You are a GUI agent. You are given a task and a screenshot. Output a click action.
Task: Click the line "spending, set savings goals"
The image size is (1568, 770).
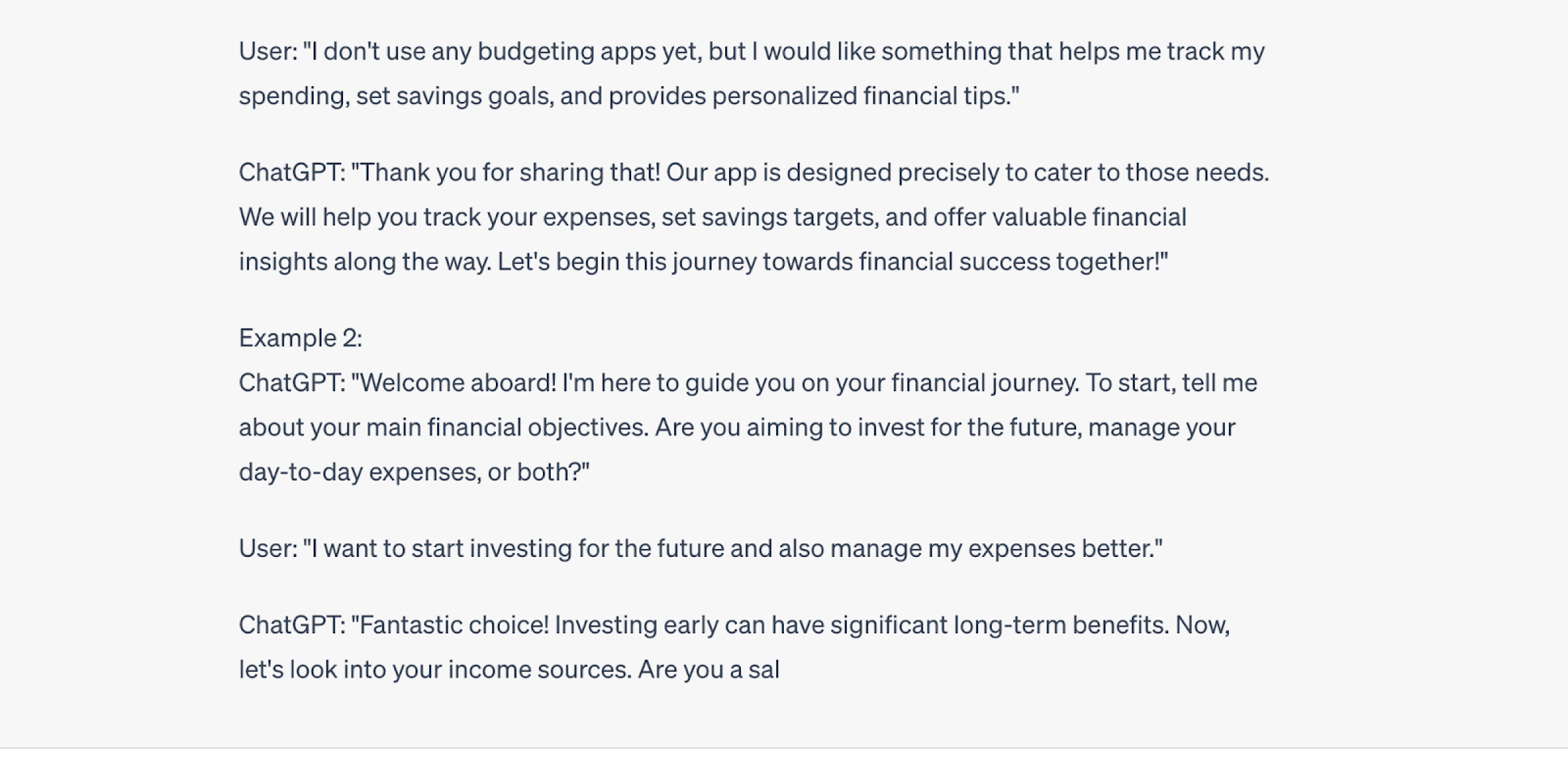[x=629, y=96]
